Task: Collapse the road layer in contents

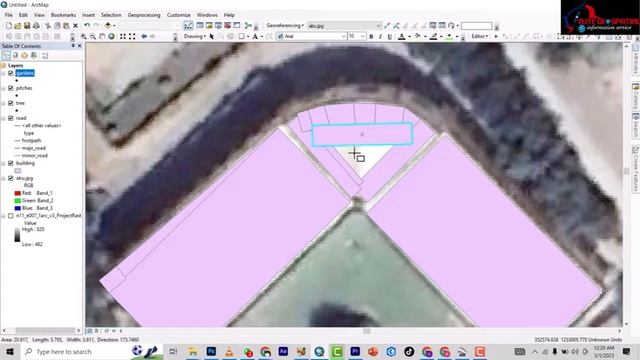Action: 4,118
